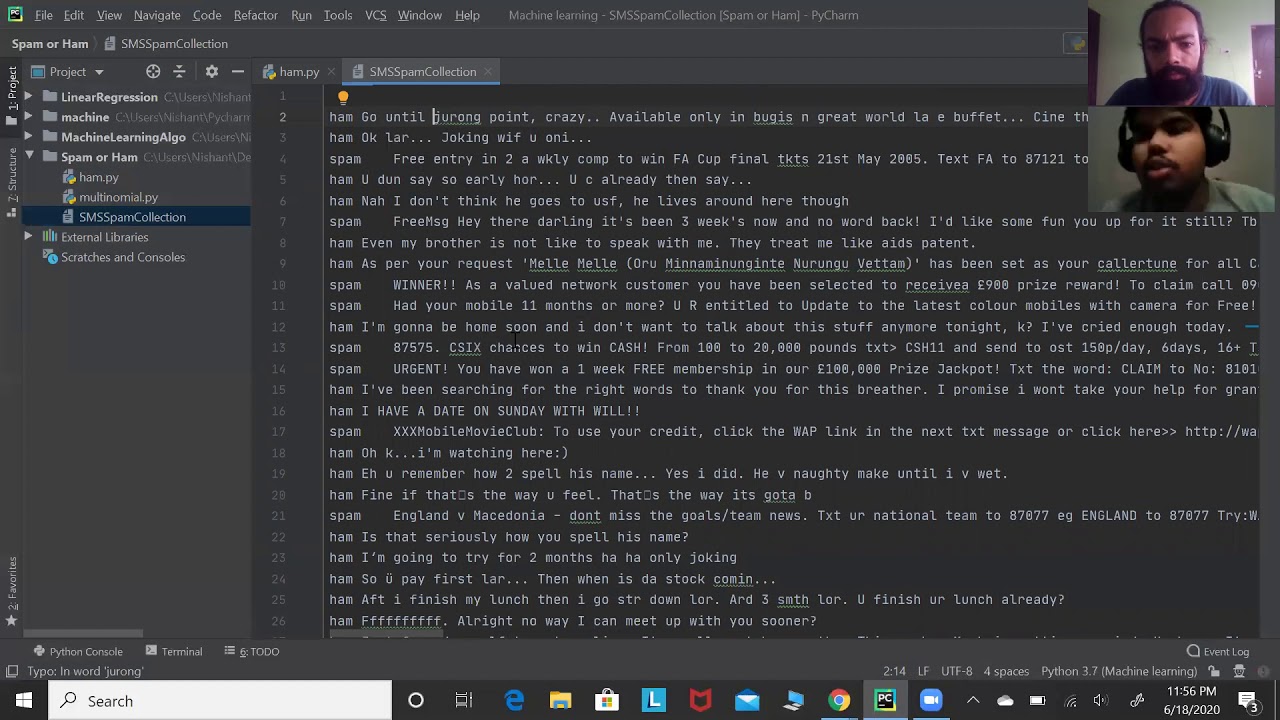Change indent setting 4 spaces
This screenshot has width=1280, height=720.
(1005, 672)
